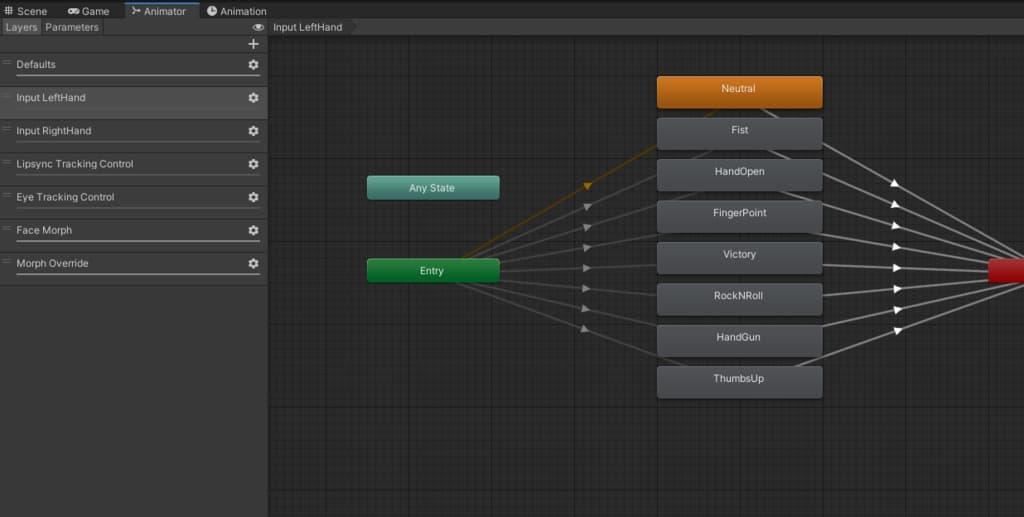Screen dimensions: 1024x517
Task: Switch to the Parameters tab
Action: pos(72,27)
